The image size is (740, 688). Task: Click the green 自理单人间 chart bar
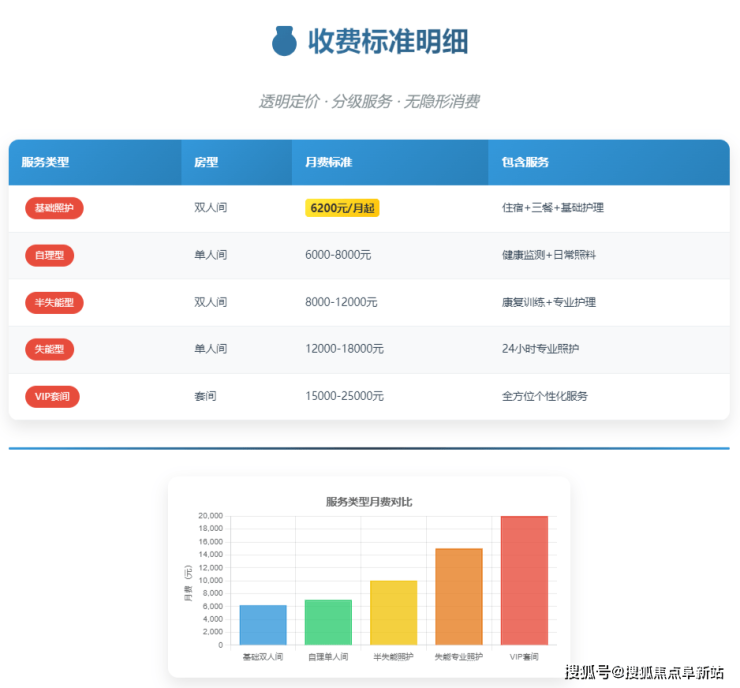(x=328, y=622)
